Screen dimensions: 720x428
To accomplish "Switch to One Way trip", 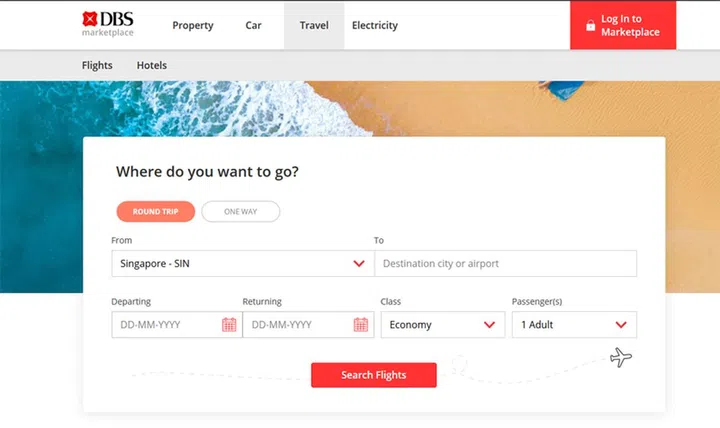I will tap(240, 212).
